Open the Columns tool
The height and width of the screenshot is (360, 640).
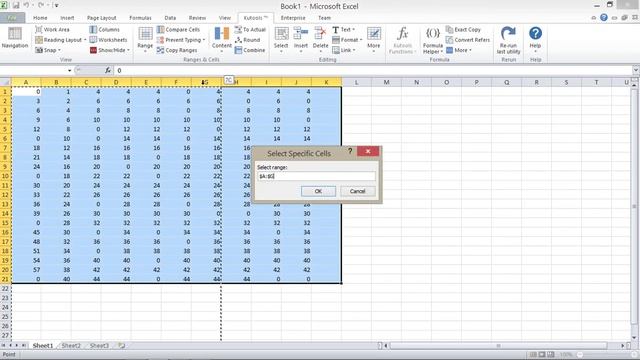(104, 30)
